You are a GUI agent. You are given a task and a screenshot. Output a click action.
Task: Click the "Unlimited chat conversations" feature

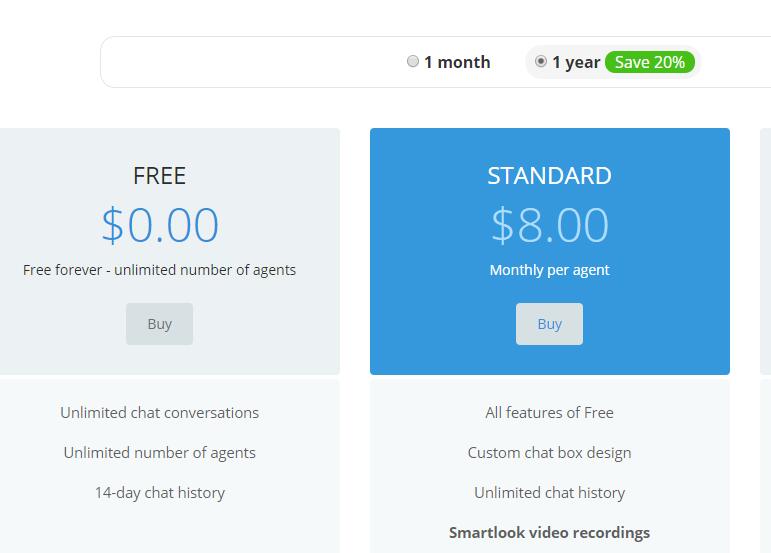(x=159, y=413)
